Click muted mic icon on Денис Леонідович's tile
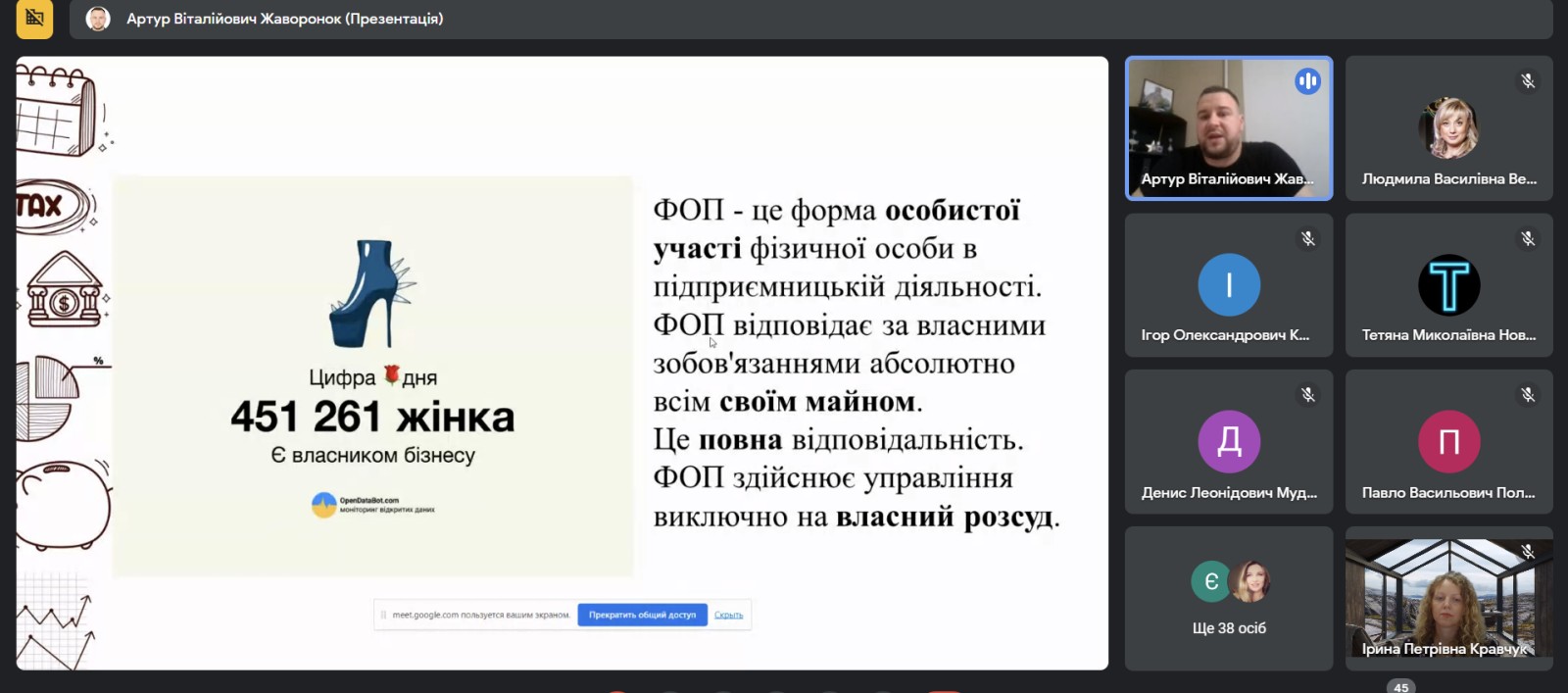 (x=1307, y=395)
